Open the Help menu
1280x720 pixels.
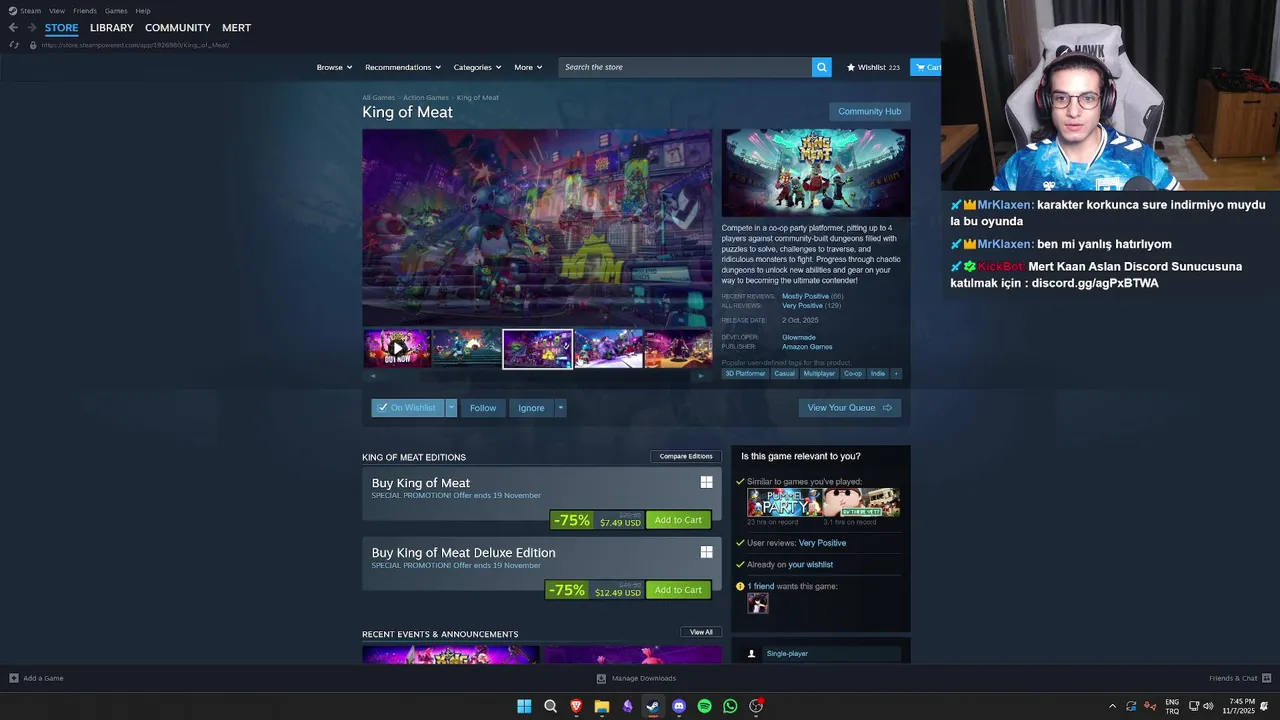(143, 11)
